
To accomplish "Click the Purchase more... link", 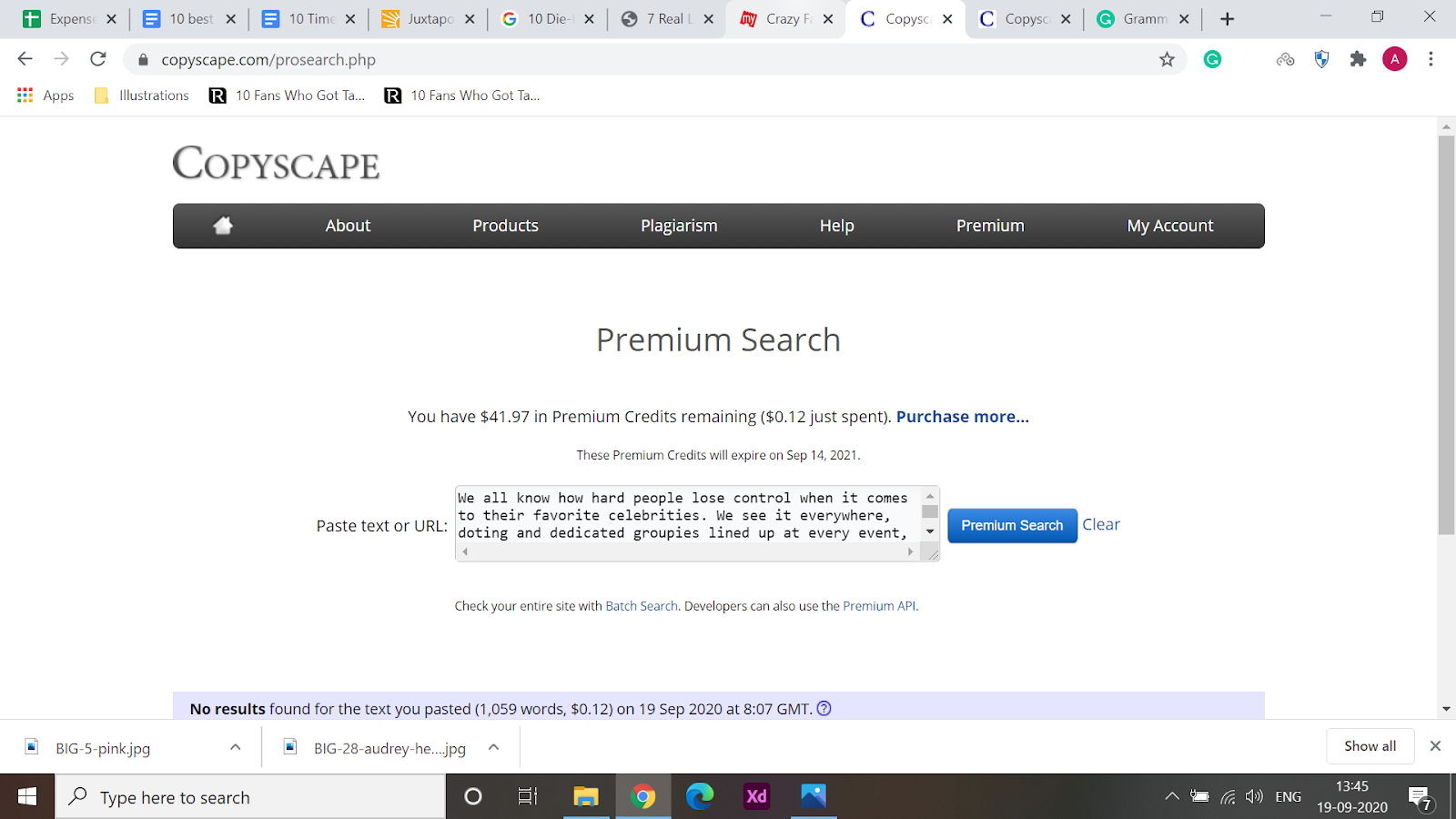I will 963,417.
